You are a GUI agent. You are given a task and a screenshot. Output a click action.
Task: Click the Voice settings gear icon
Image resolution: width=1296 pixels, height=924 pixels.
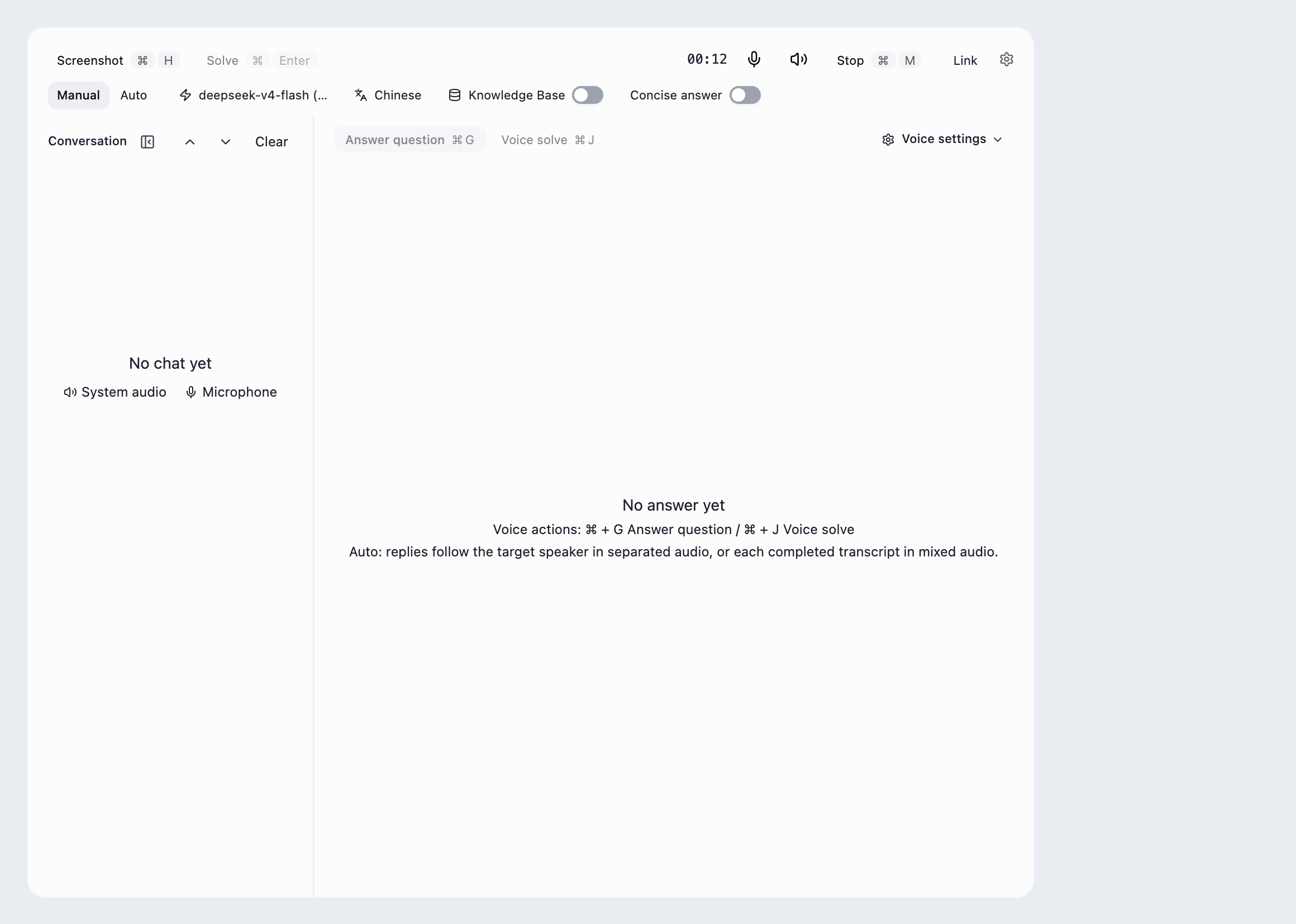click(888, 140)
